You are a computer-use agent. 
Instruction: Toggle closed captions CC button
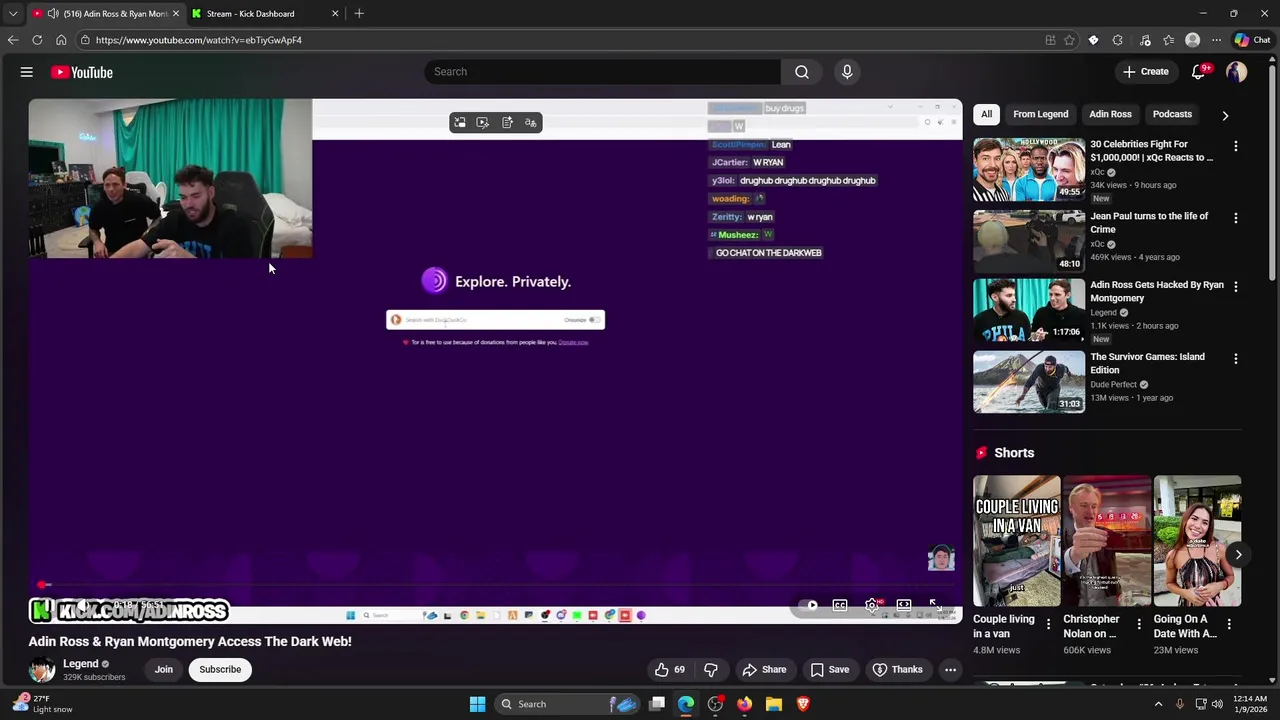tap(840, 605)
